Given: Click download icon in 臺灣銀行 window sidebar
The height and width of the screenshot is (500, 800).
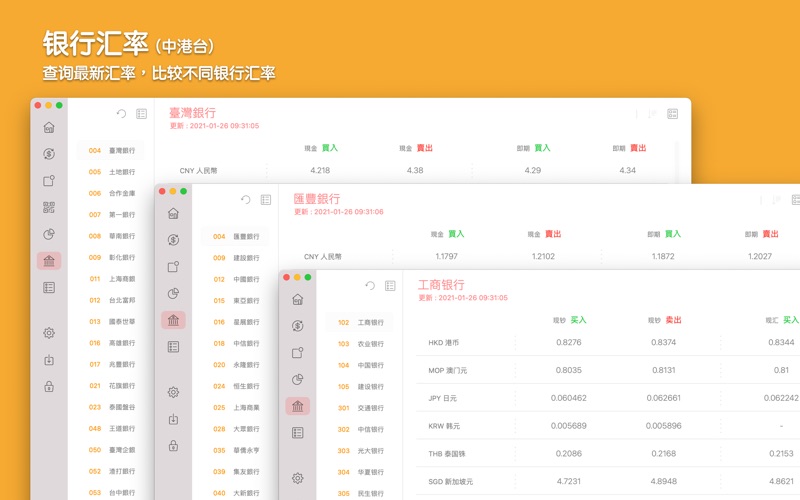Looking at the screenshot, I should coord(49,360).
